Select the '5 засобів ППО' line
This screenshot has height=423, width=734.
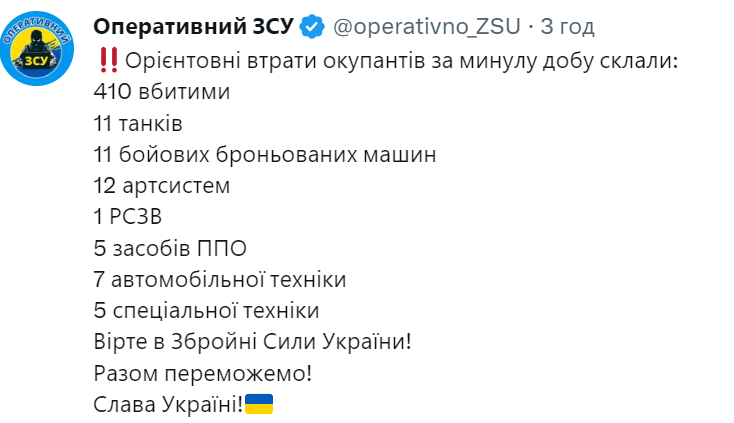pos(170,248)
